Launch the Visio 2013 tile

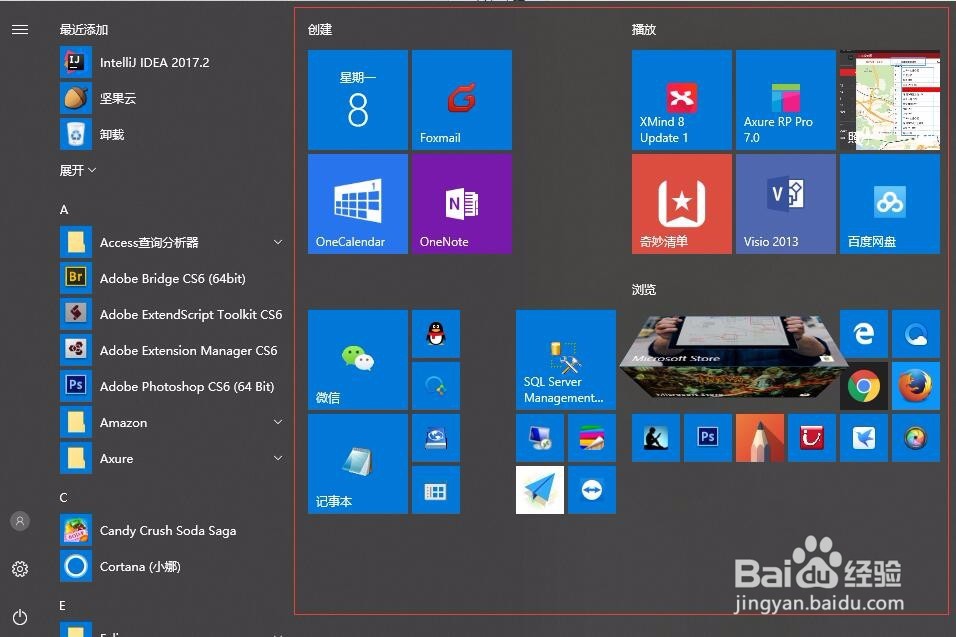(x=785, y=204)
